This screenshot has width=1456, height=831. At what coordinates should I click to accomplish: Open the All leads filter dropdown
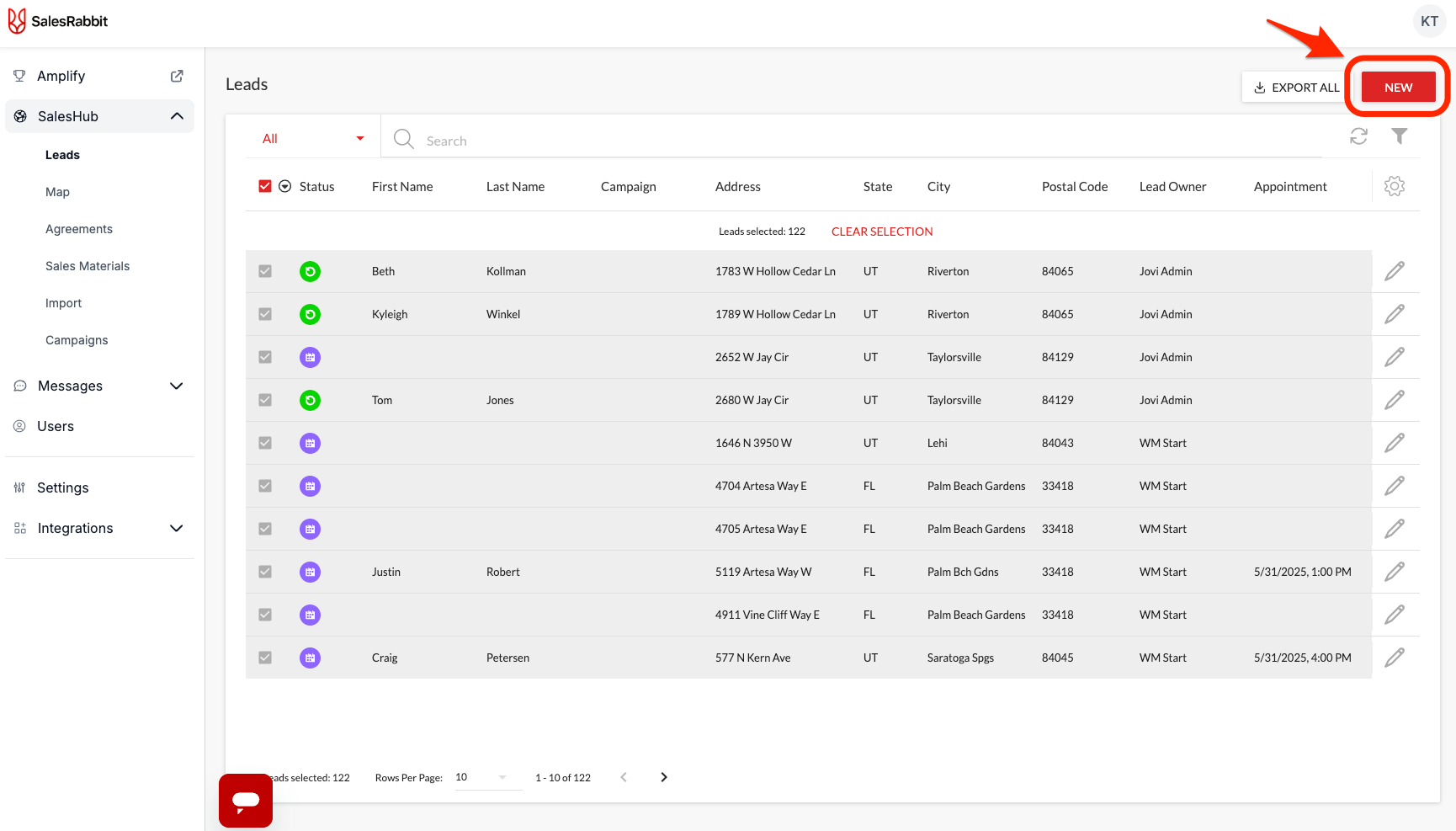click(x=313, y=139)
